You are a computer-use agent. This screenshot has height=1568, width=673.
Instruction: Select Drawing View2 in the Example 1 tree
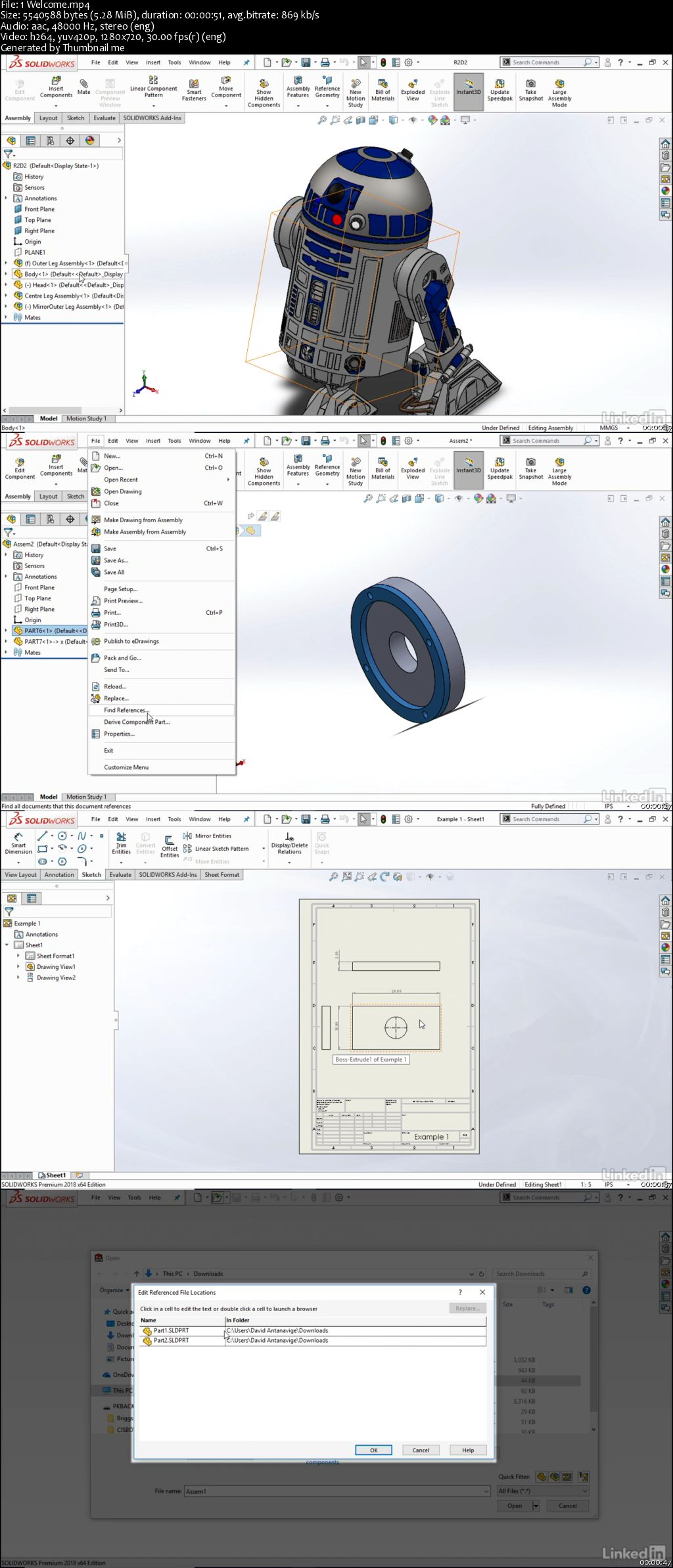pos(56,977)
